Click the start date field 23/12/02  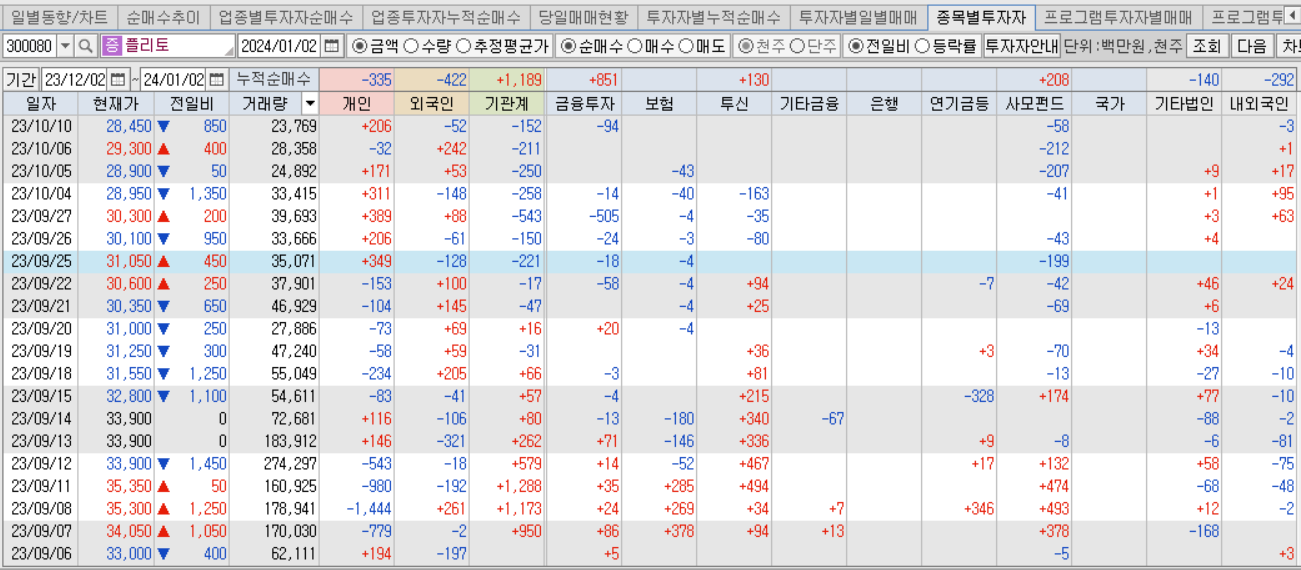(74, 80)
